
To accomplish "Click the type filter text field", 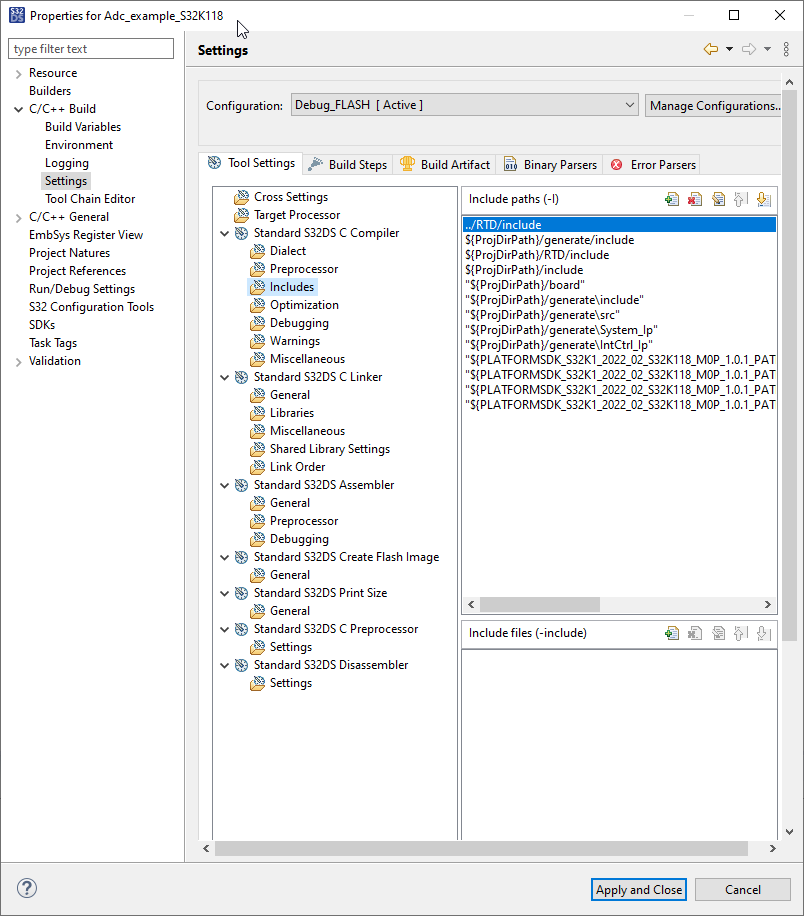I will point(91,48).
